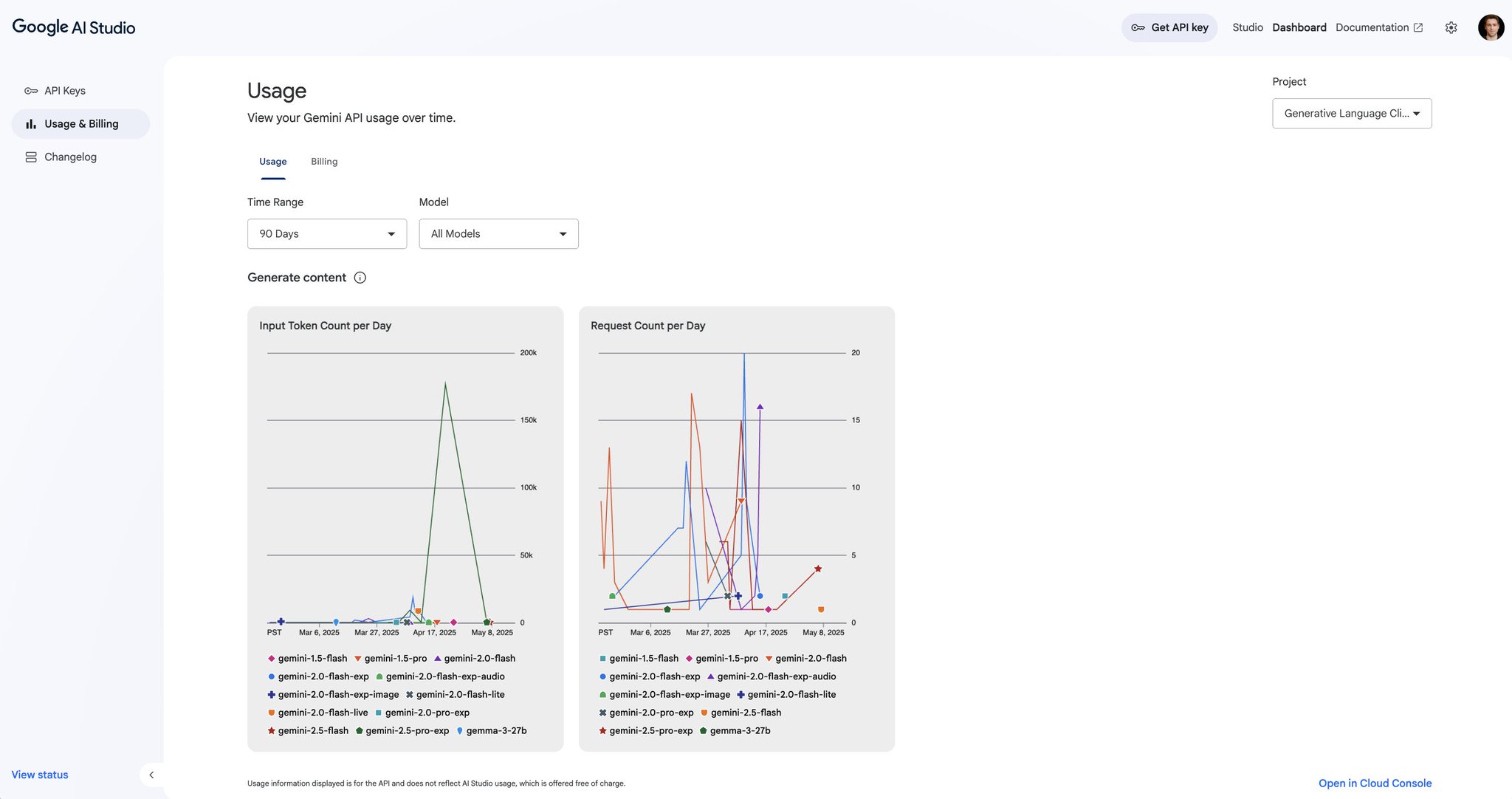Click the Get API key button
Screen dimensions: 1512x799
(1169, 27)
